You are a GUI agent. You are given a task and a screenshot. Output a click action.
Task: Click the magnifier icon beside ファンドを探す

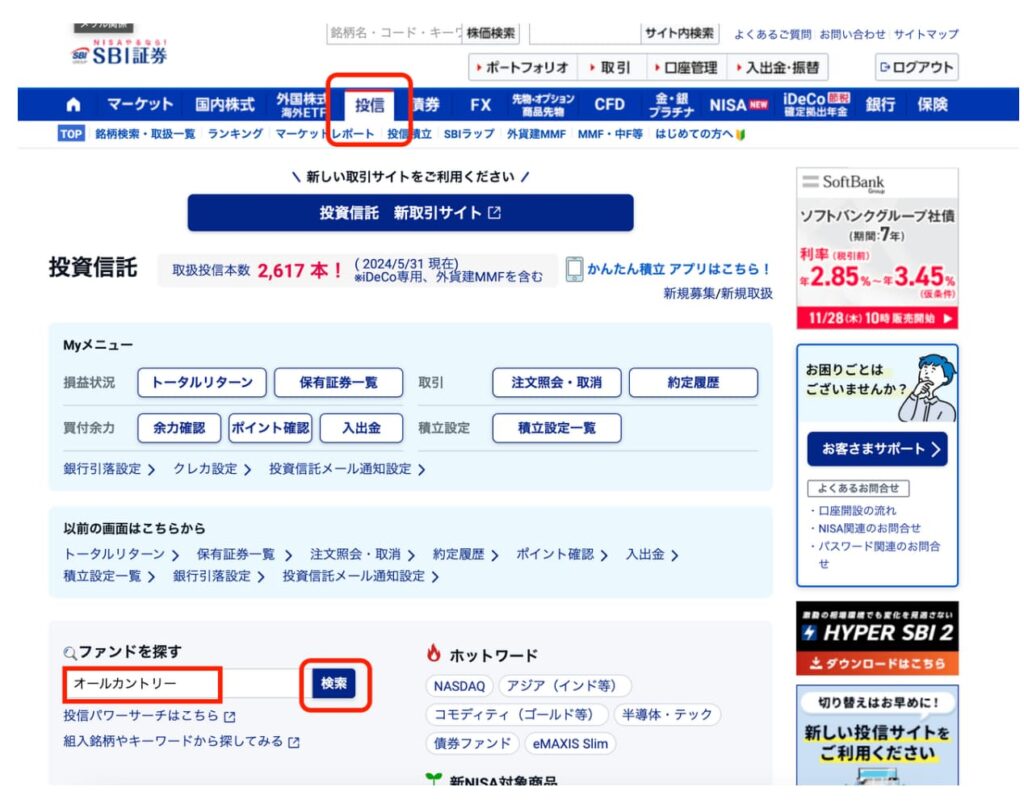(70, 652)
